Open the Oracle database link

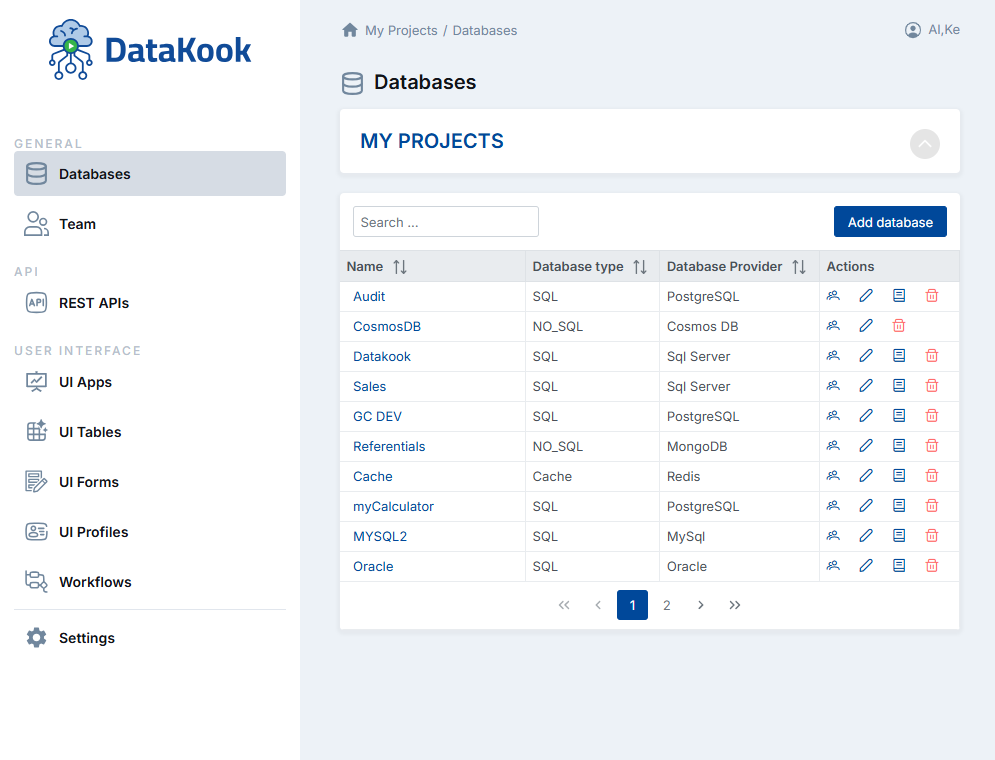pyautogui.click(x=373, y=566)
